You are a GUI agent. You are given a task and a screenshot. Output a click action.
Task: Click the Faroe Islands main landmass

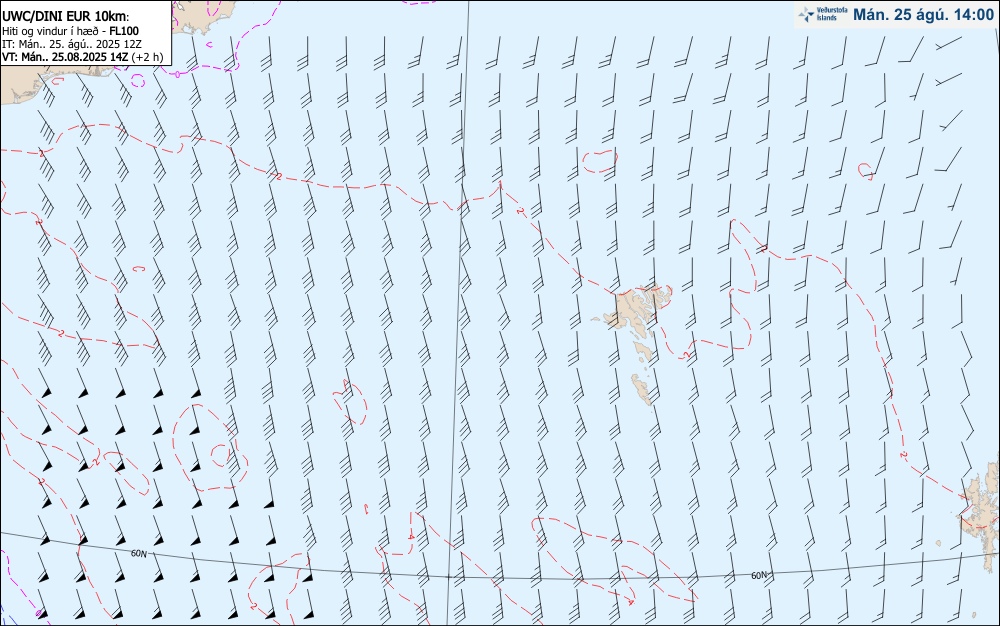click(635, 307)
